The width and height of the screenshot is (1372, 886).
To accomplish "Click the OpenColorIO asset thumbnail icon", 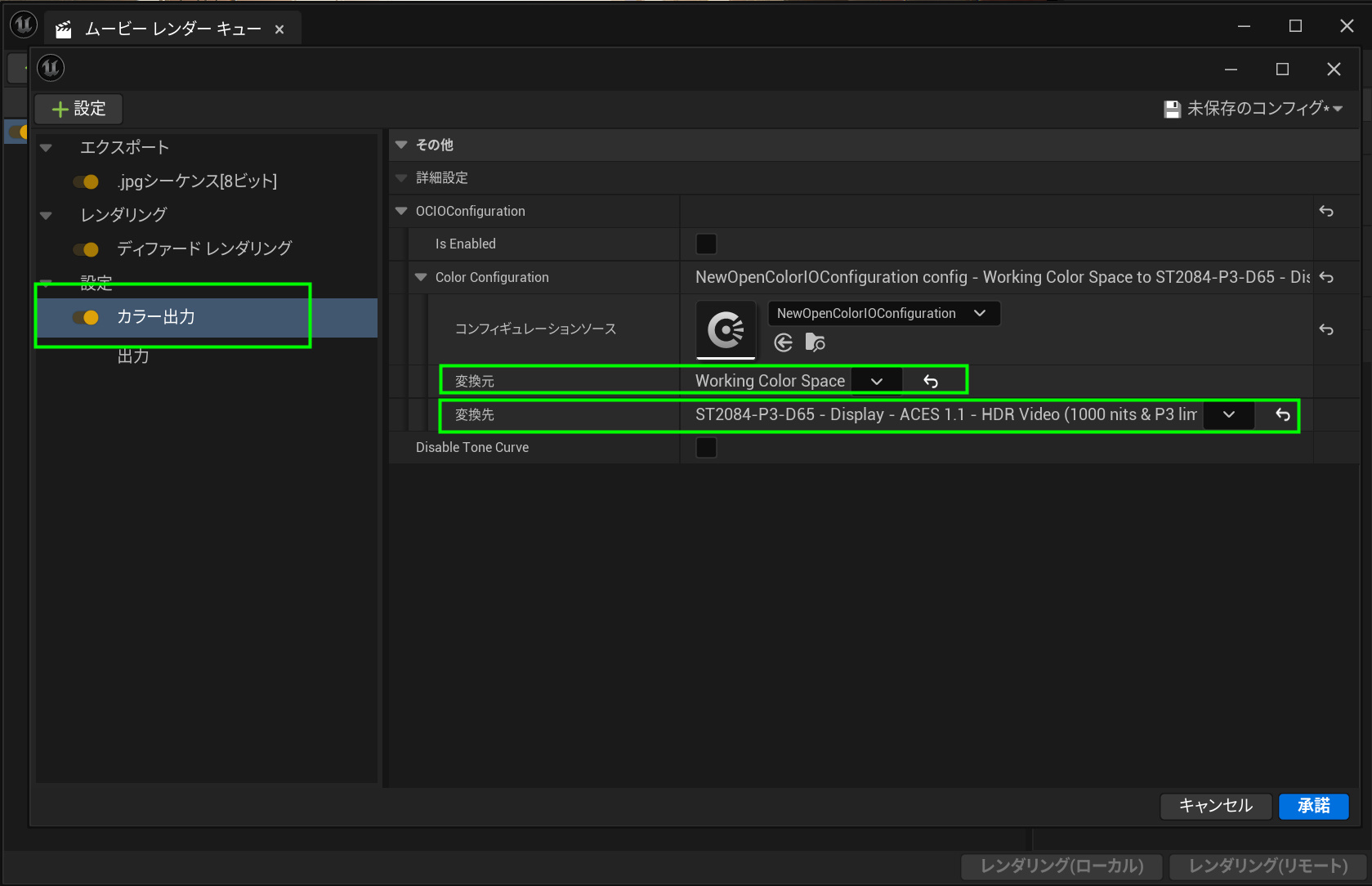I will (x=726, y=329).
